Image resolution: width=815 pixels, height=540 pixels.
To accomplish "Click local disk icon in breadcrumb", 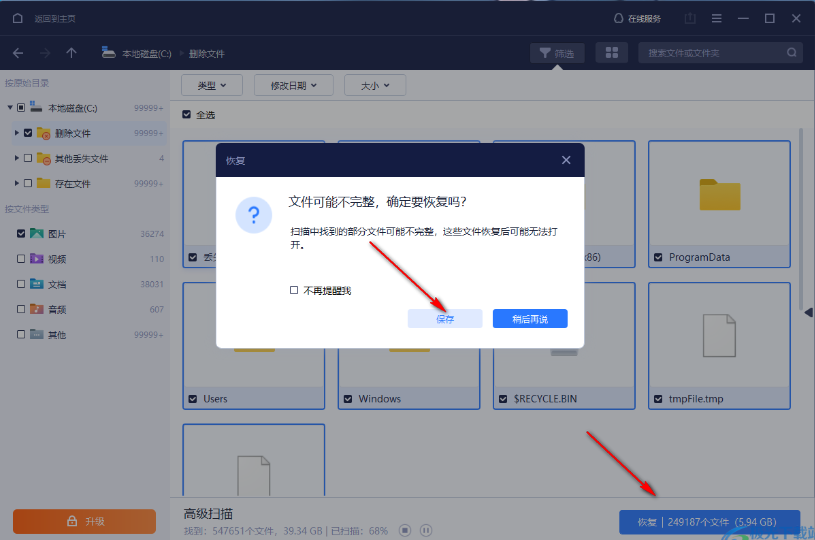I will (x=108, y=52).
